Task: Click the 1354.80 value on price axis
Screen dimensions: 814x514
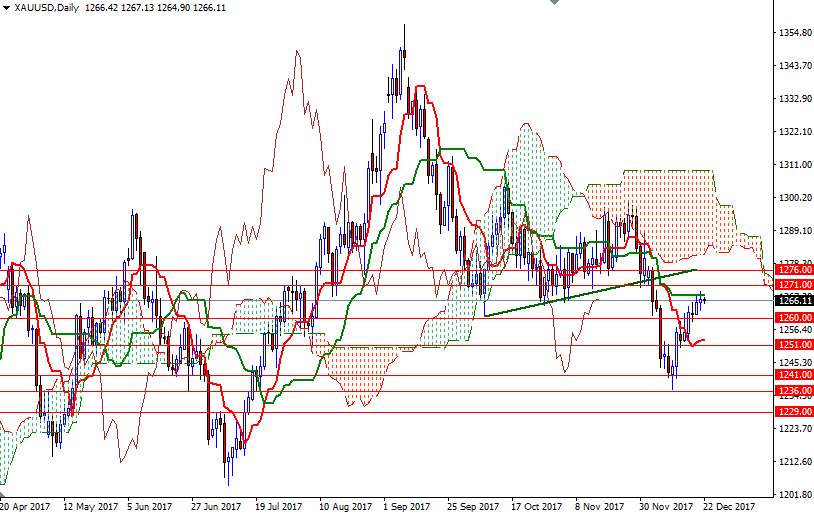Action: [x=793, y=33]
